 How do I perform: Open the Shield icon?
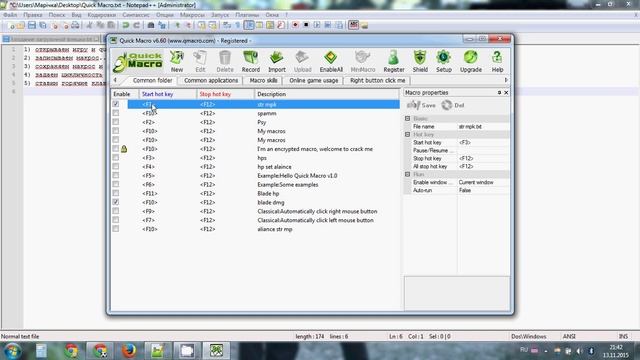click(420, 62)
